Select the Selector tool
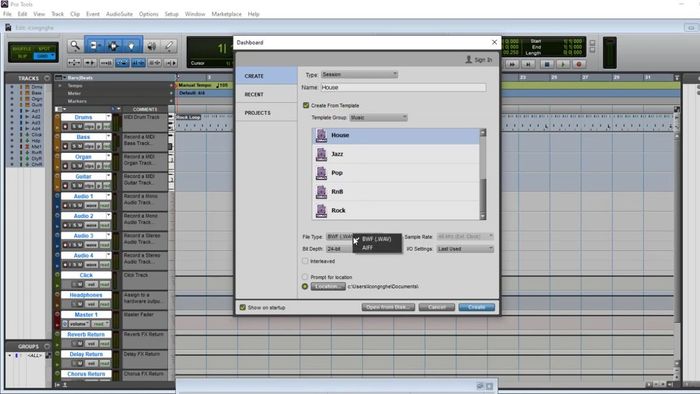This screenshot has height=394, width=700. (113, 46)
